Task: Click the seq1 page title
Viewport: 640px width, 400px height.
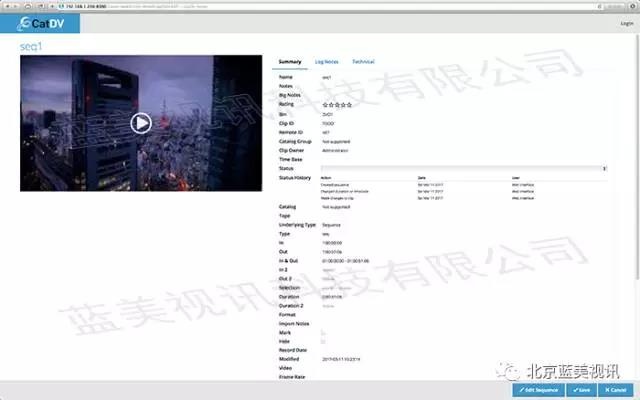Action: click(31, 47)
